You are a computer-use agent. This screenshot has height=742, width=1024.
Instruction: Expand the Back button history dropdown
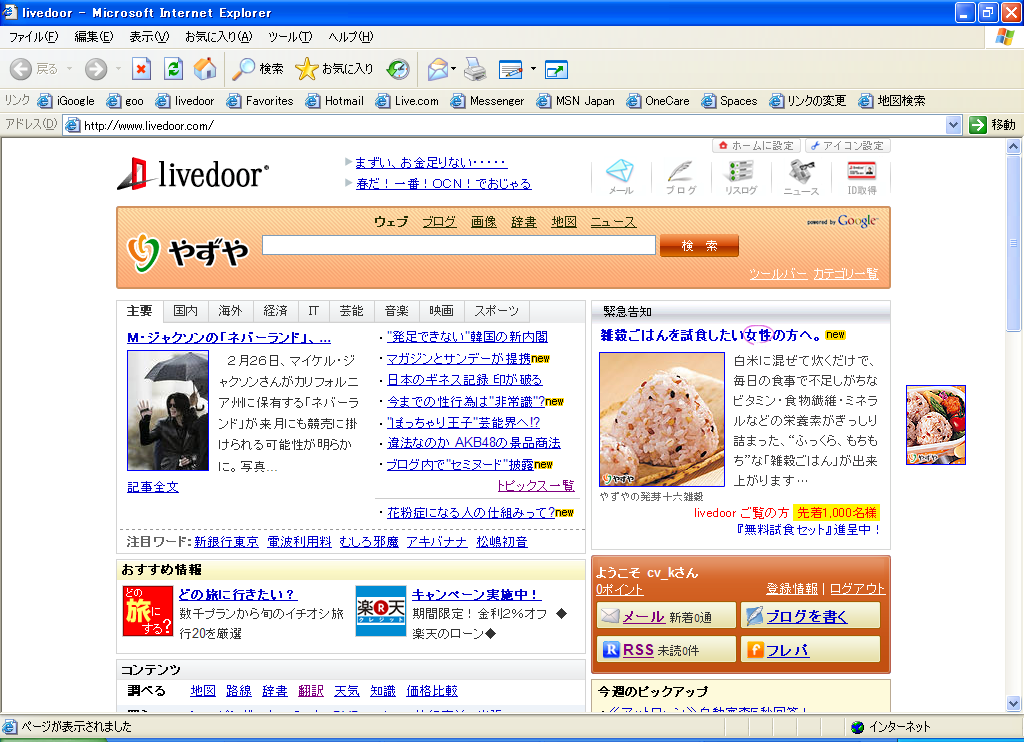[x=69, y=69]
